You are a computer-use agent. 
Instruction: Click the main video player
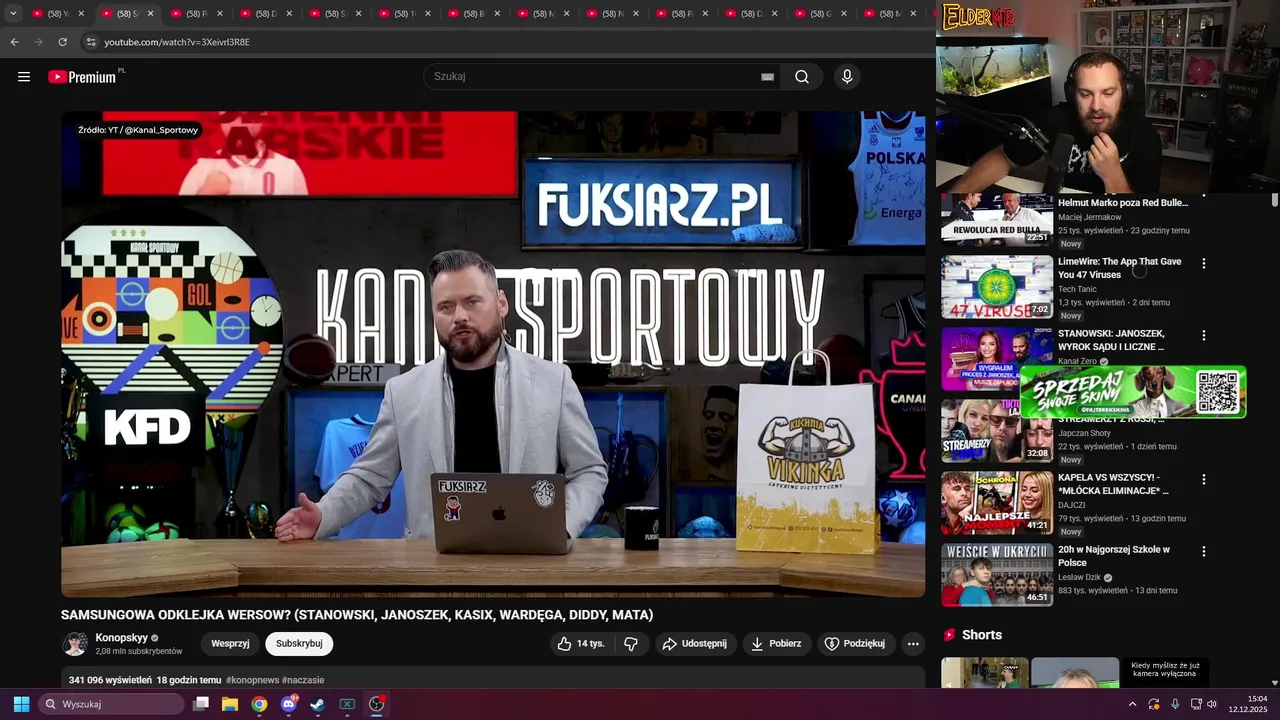tap(493, 354)
